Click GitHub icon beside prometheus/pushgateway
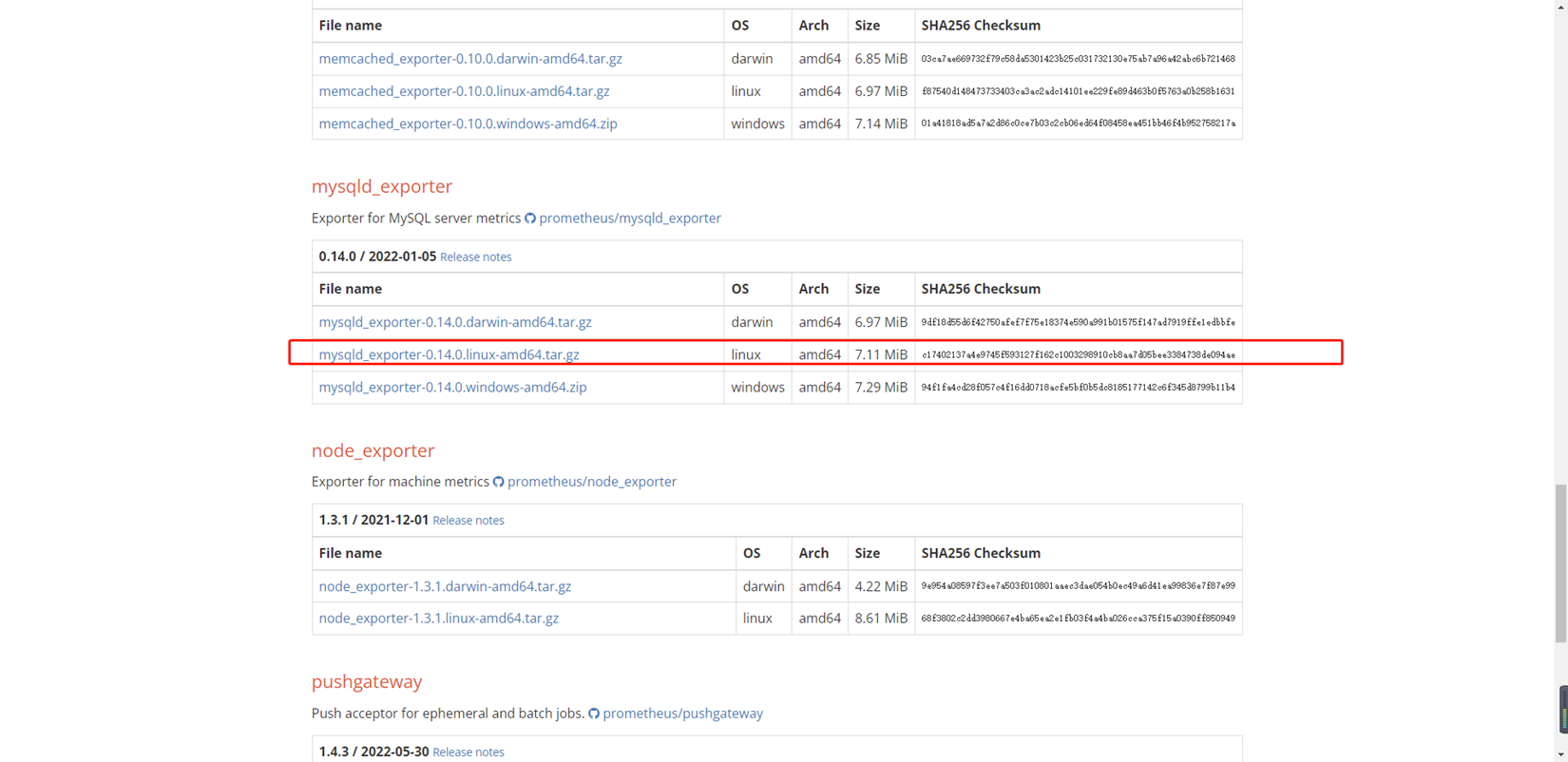 click(594, 714)
